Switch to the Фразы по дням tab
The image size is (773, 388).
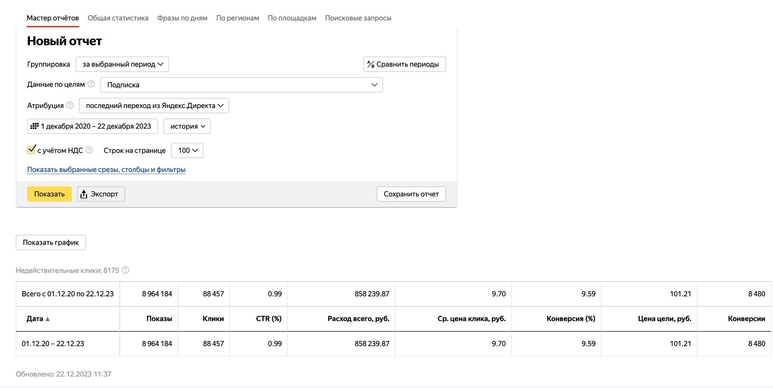(182, 18)
